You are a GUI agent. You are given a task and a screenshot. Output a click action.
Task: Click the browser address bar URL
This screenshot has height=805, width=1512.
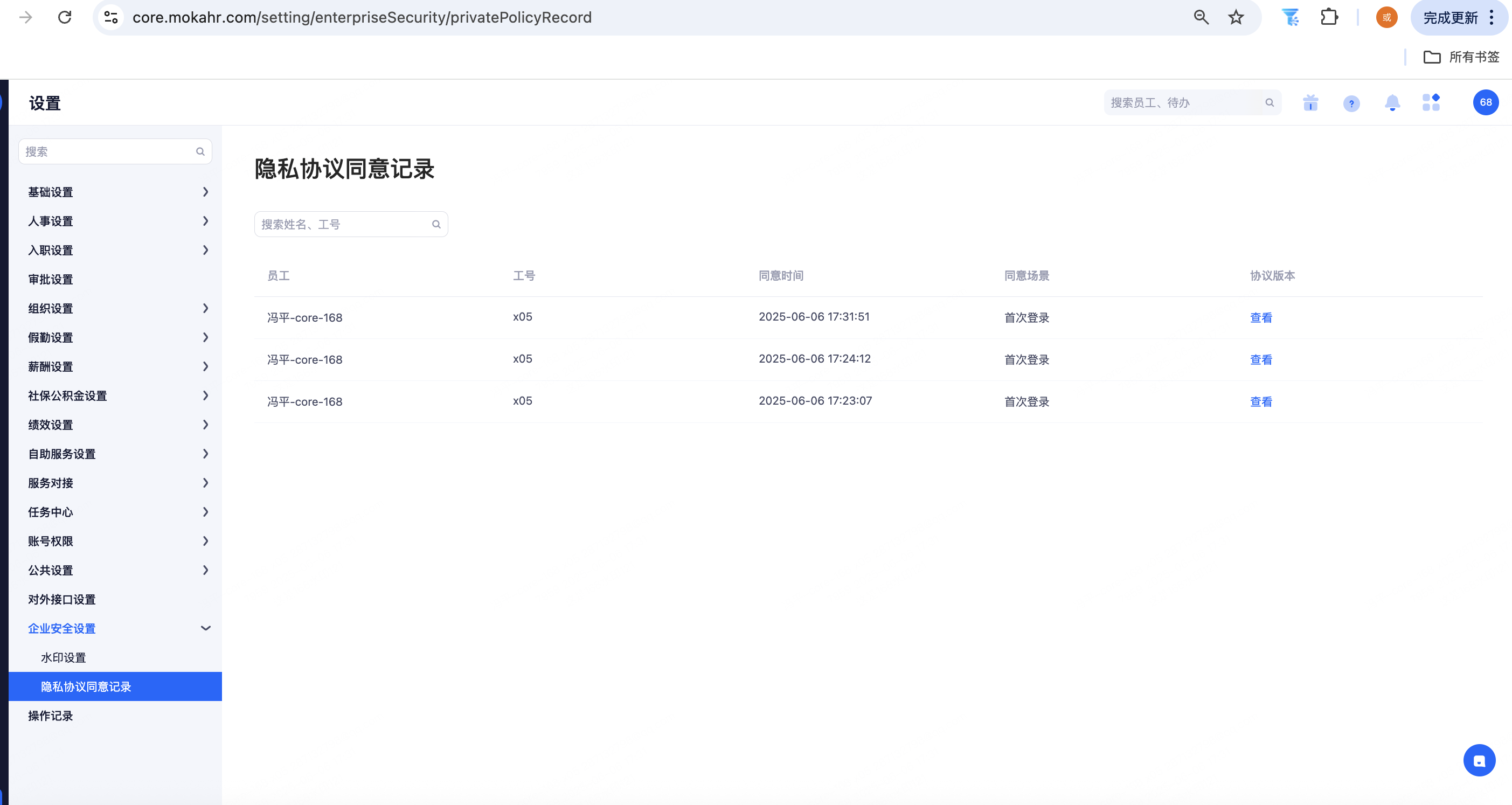tap(362, 17)
